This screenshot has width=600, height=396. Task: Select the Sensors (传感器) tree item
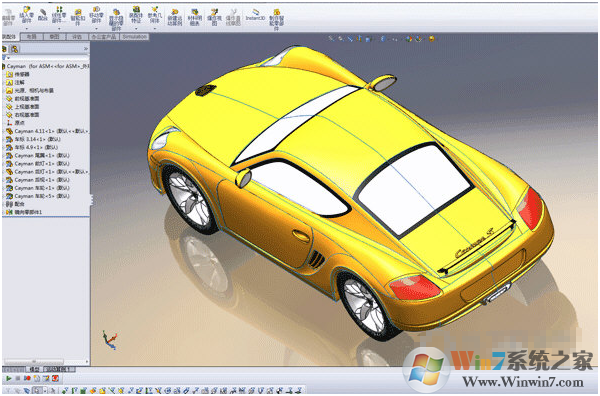click(x=18, y=74)
